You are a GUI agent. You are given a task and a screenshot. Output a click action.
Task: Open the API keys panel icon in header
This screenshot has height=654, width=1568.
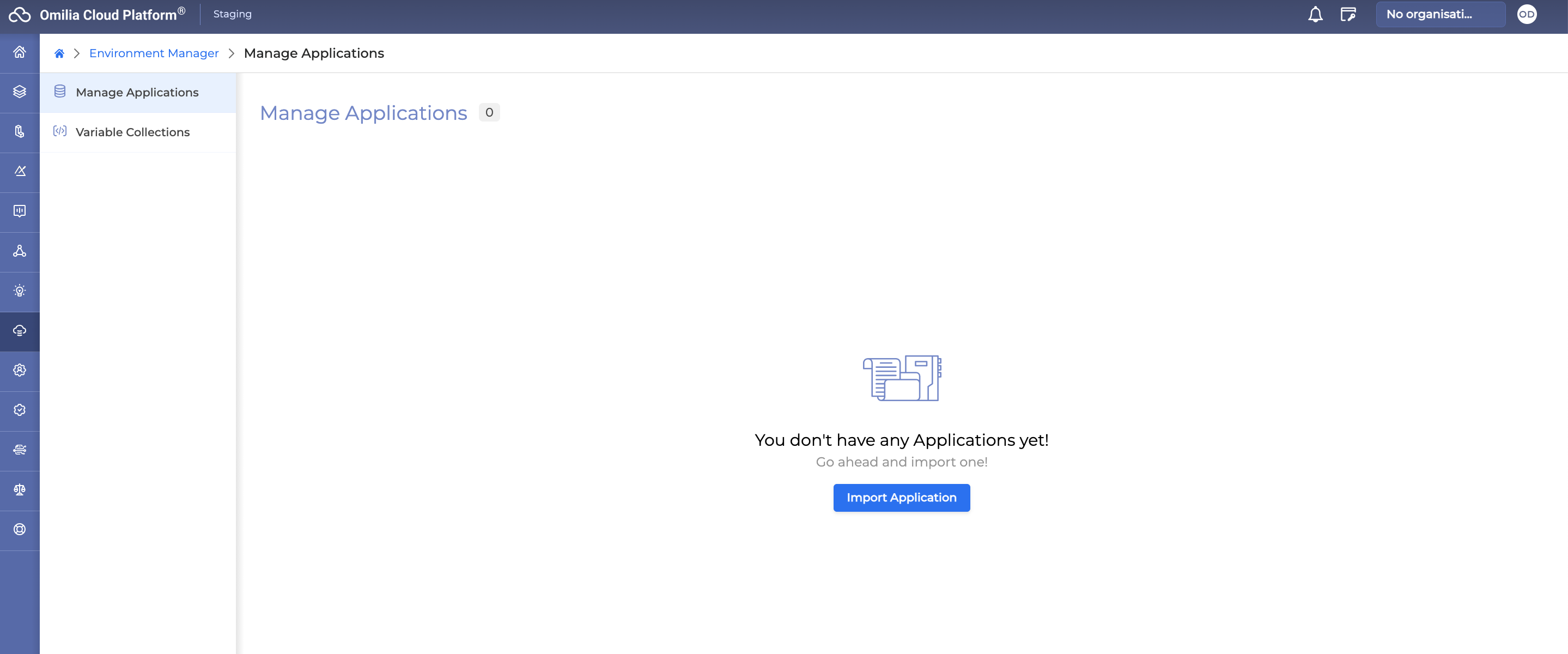click(x=1348, y=14)
